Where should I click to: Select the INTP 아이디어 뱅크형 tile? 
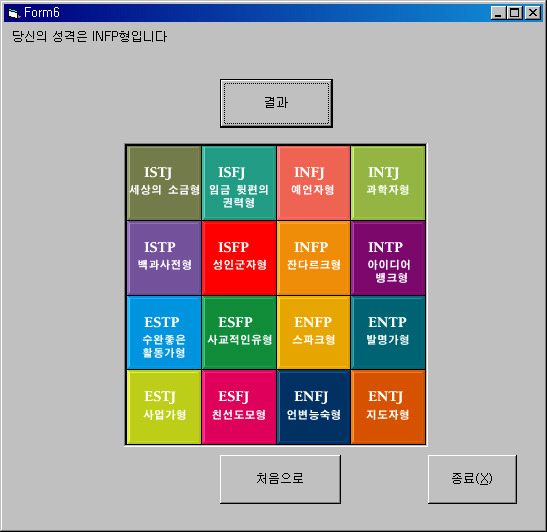click(x=388, y=258)
